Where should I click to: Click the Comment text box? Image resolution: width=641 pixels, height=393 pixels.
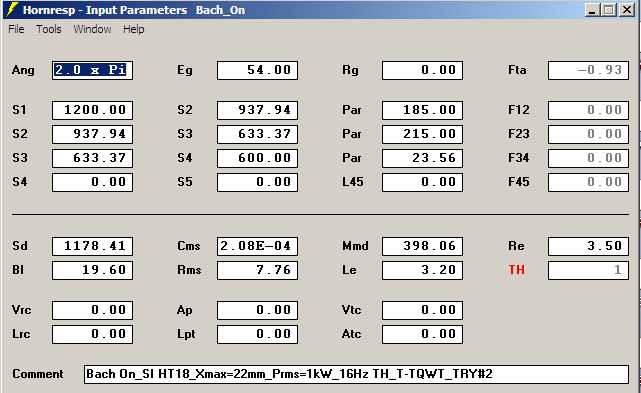(356, 374)
